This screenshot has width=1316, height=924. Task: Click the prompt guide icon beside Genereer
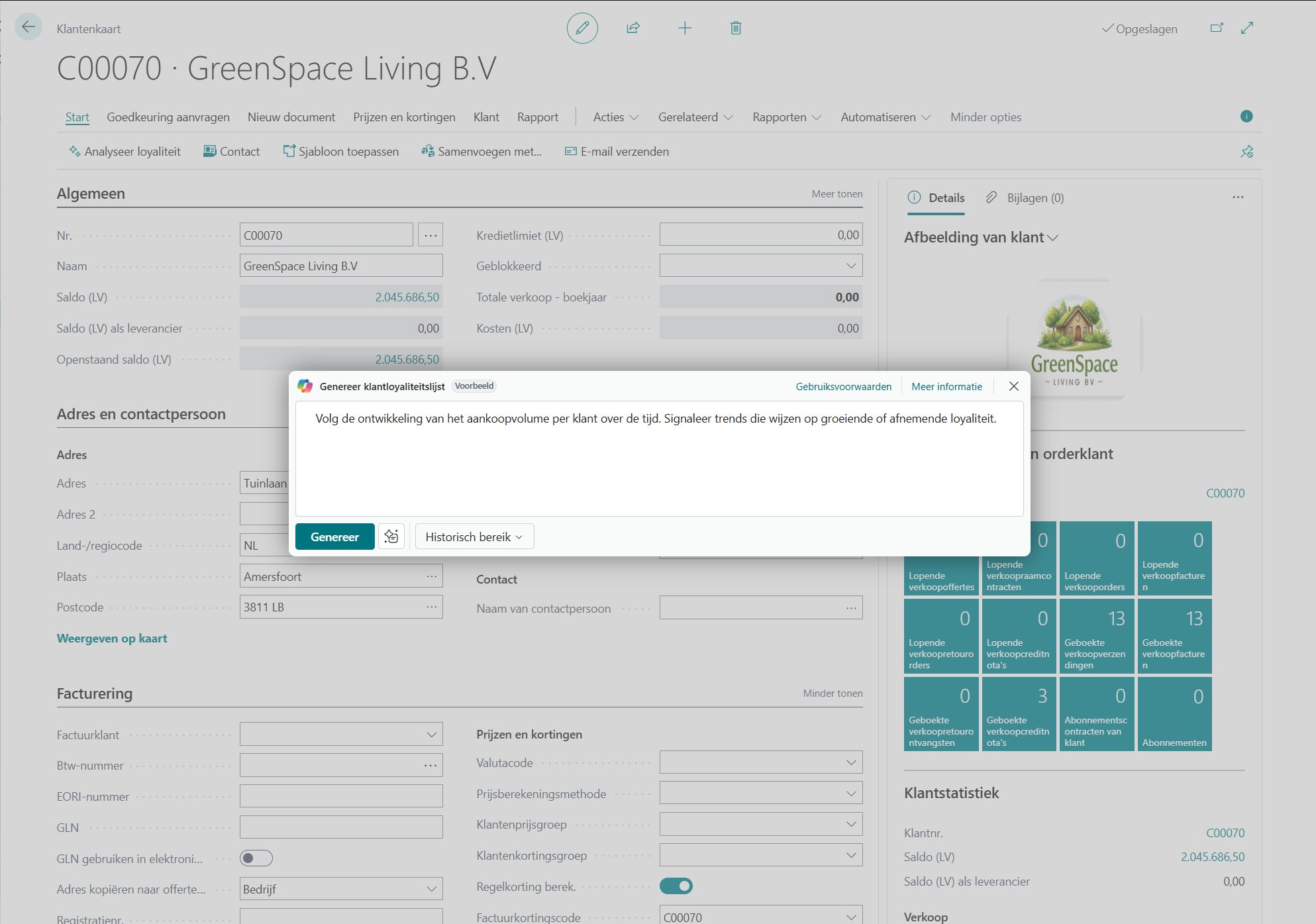click(391, 537)
